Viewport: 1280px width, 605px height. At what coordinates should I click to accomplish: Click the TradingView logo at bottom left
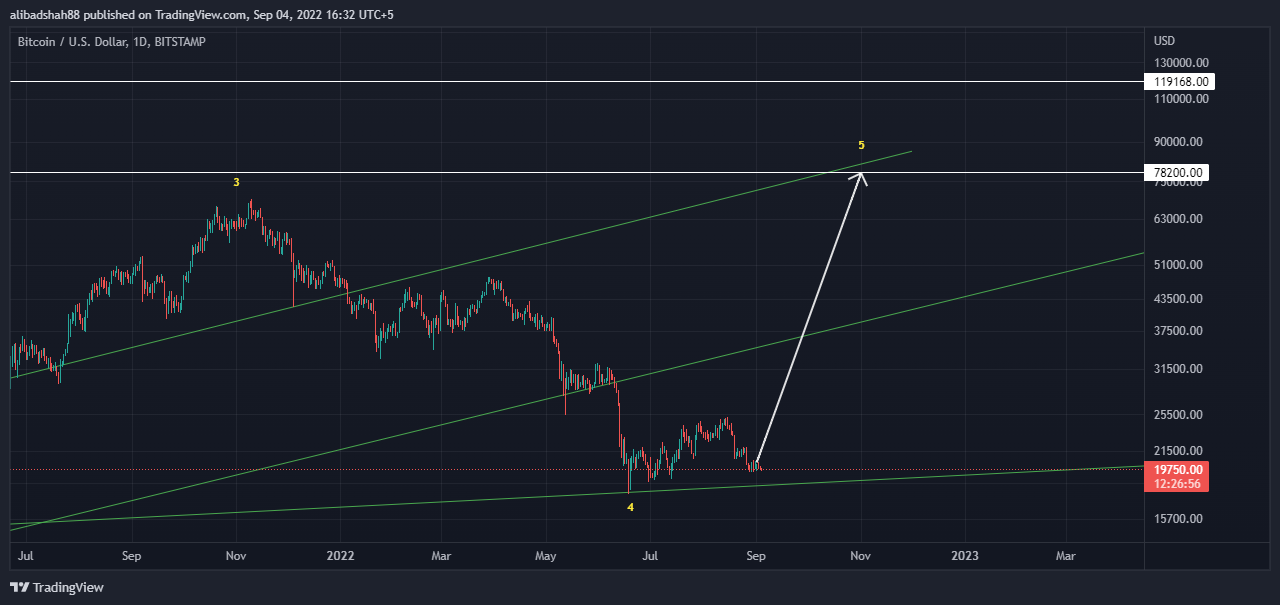click(x=57, y=587)
